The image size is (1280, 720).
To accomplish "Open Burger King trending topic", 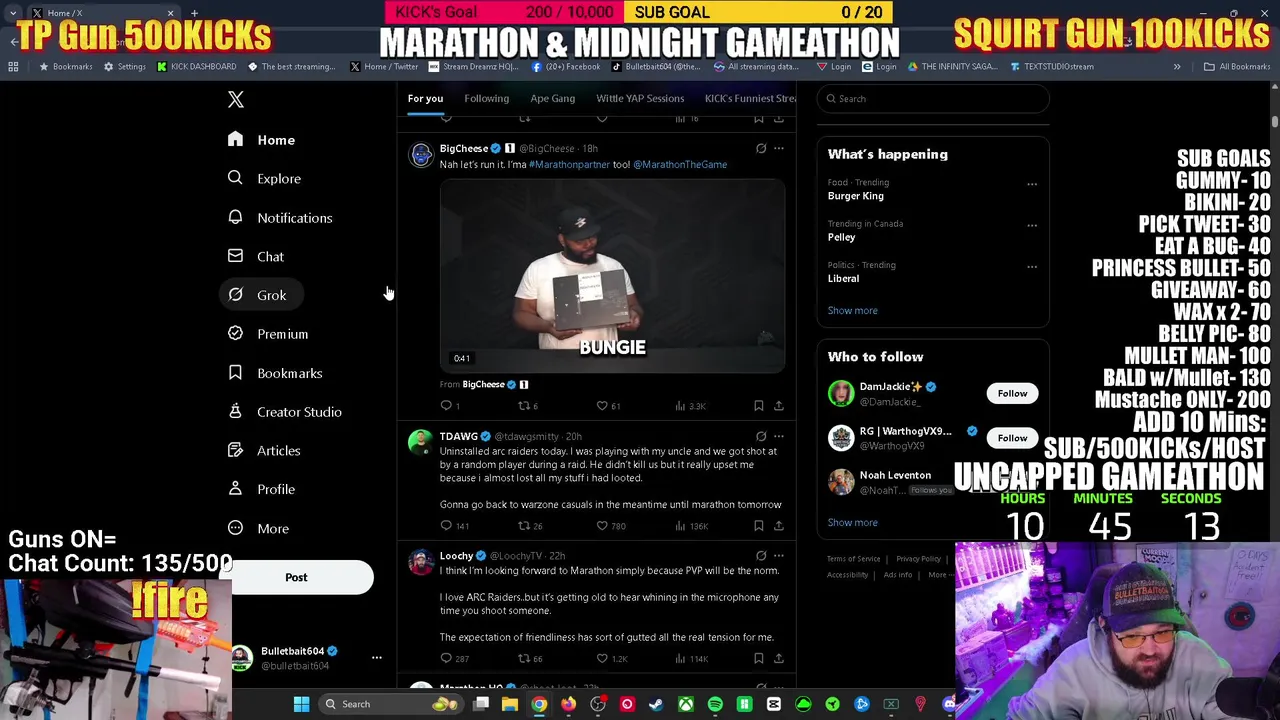I will (x=856, y=196).
